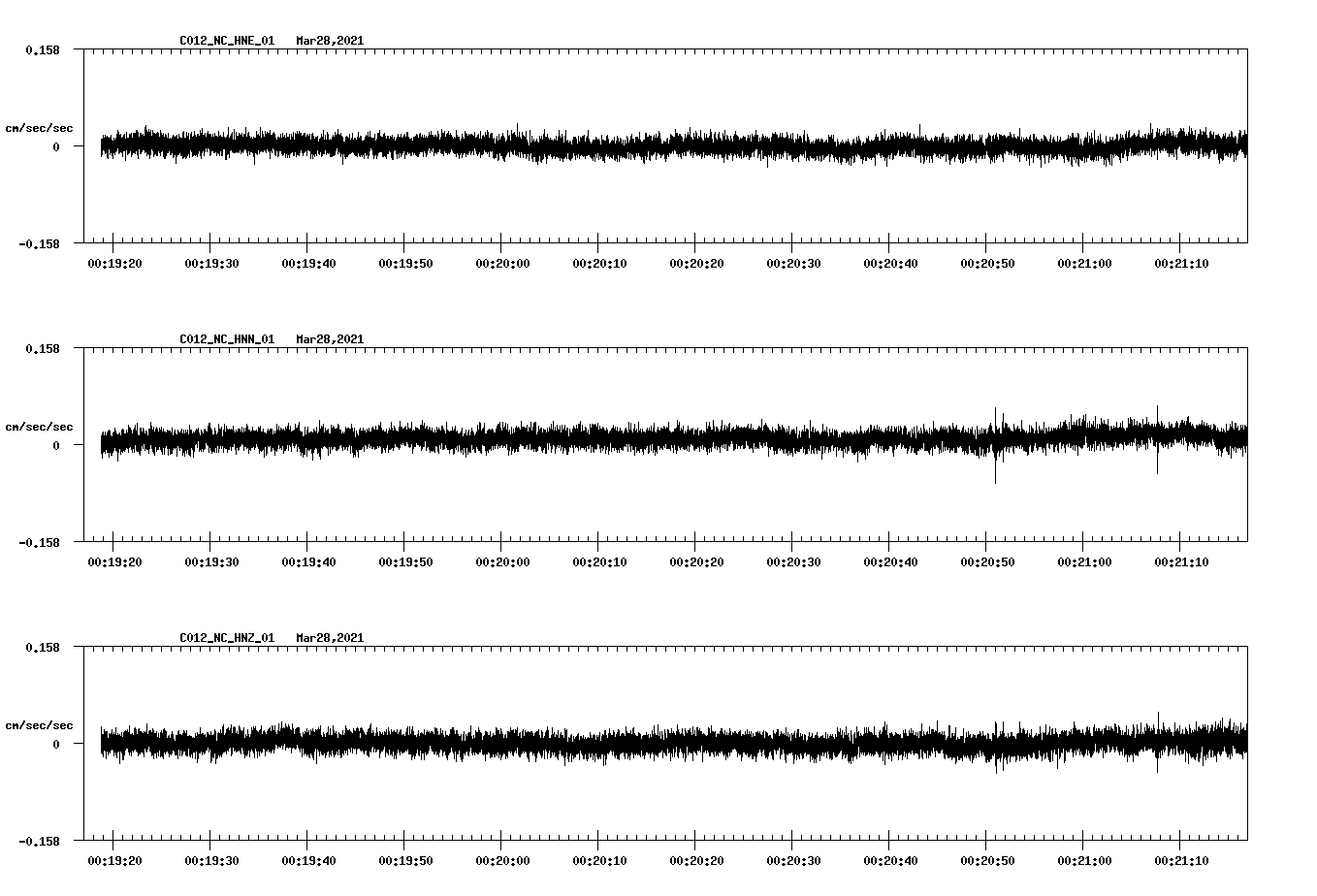Click the C012_NC_HNE_01 channel label
The image size is (1317, 896).
click(x=225, y=41)
